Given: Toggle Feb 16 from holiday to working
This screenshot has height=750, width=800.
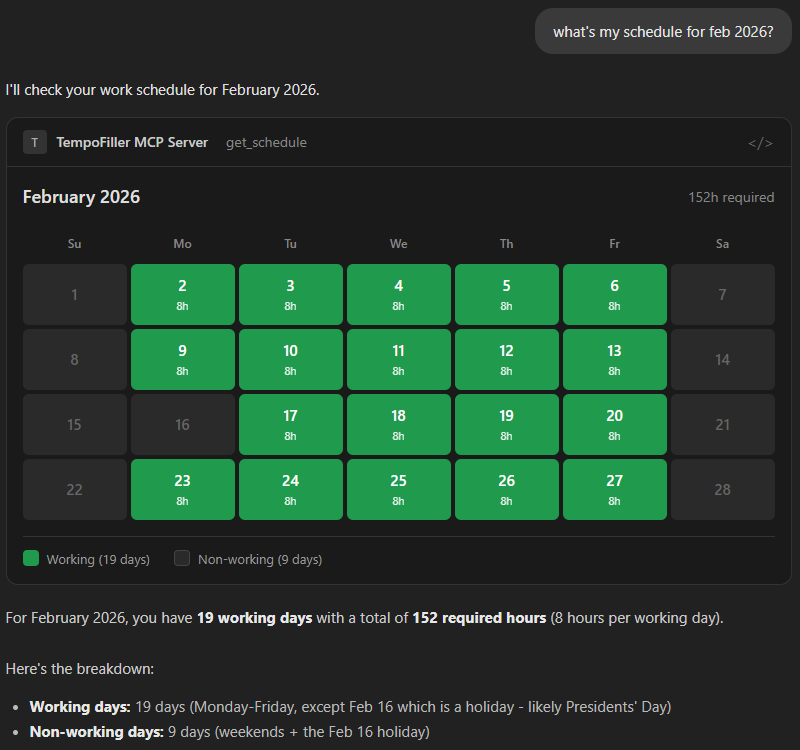Looking at the screenshot, I should pos(182,424).
